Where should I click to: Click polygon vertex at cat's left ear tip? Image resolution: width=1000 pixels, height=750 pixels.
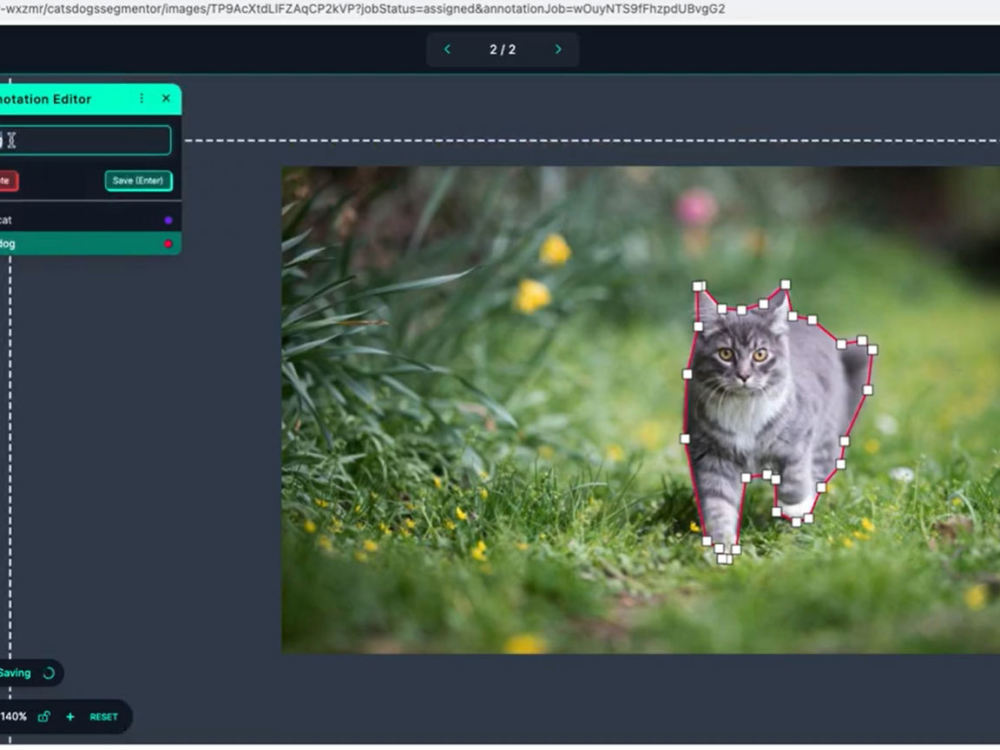tap(699, 286)
